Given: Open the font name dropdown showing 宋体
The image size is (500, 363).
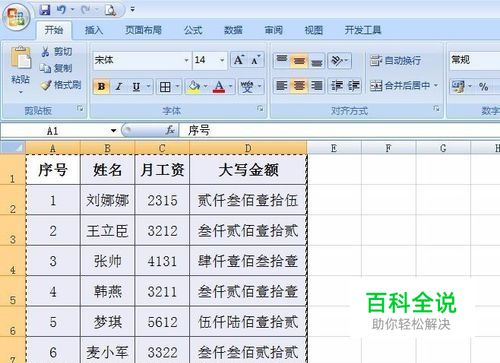Looking at the screenshot, I should (x=186, y=60).
